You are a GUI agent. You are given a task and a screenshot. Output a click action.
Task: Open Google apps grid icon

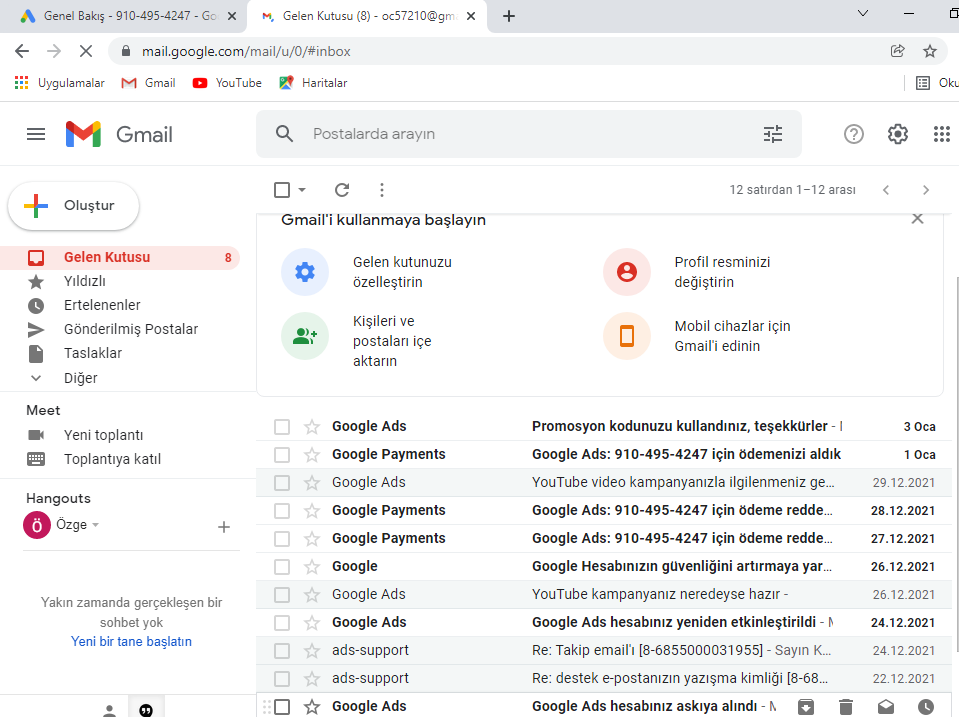941,133
